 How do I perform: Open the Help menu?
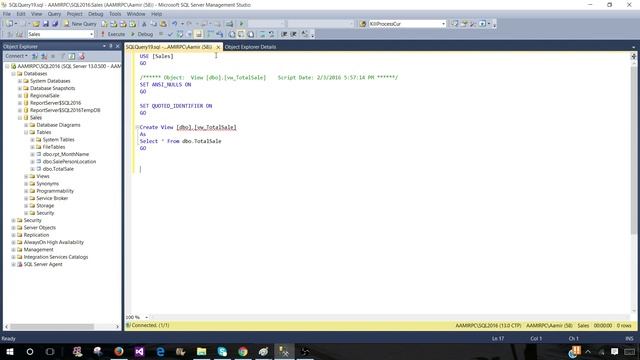click(x=157, y=14)
